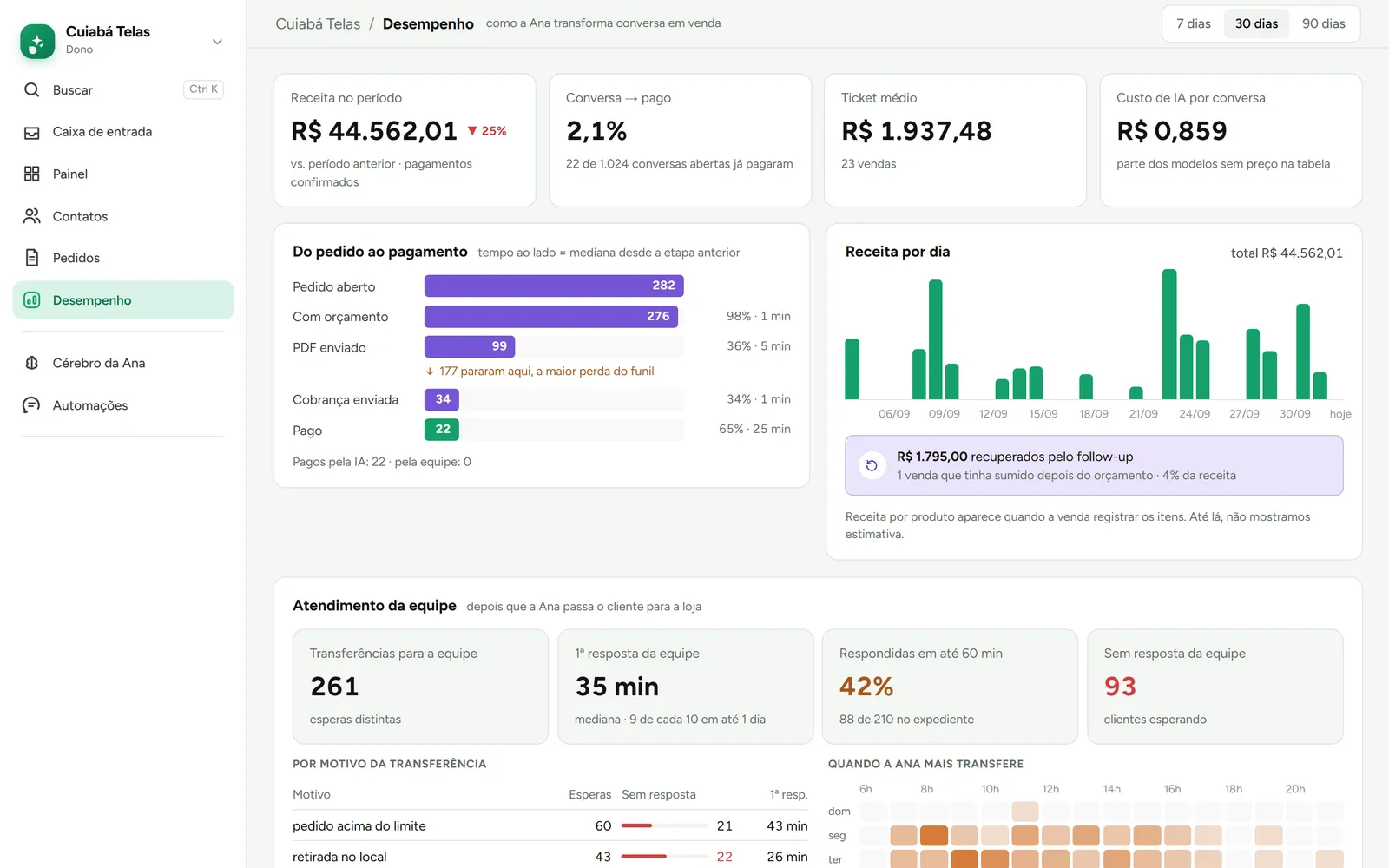The height and width of the screenshot is (868, 1389).
Task: Click the Painel grid icon
Action: 32,174
